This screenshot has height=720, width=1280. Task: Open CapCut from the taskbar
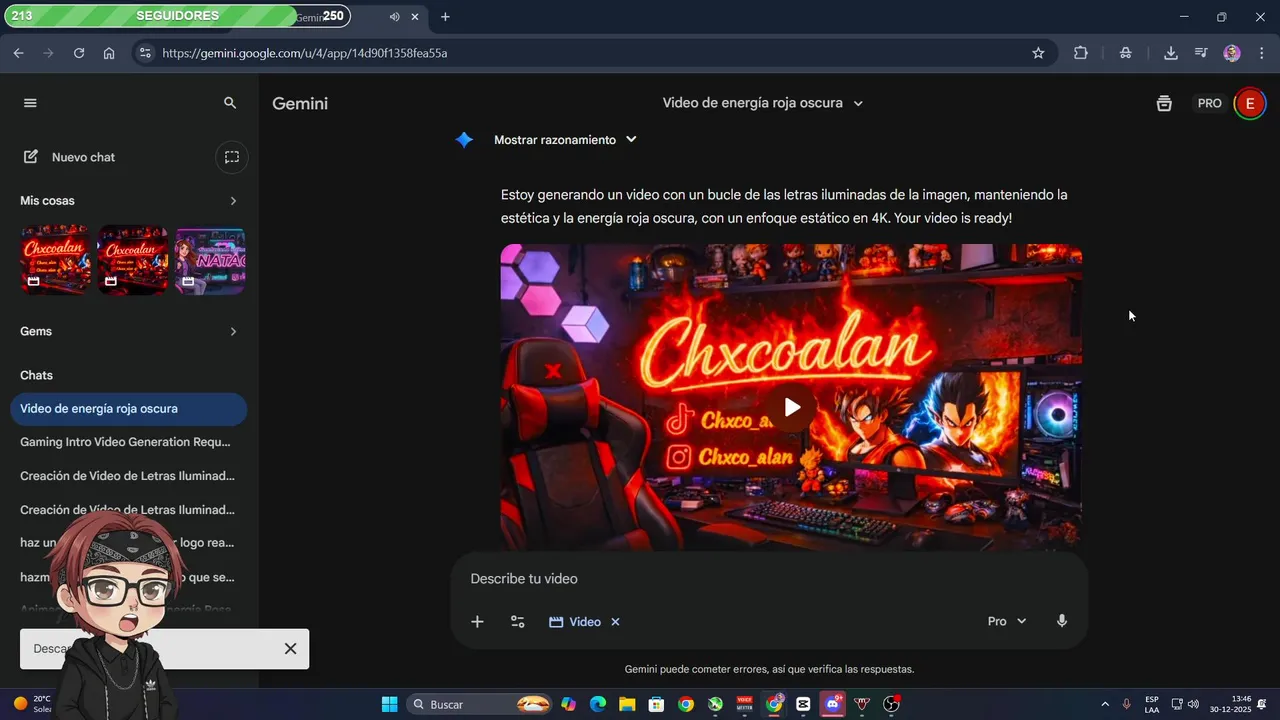(803, 704)
